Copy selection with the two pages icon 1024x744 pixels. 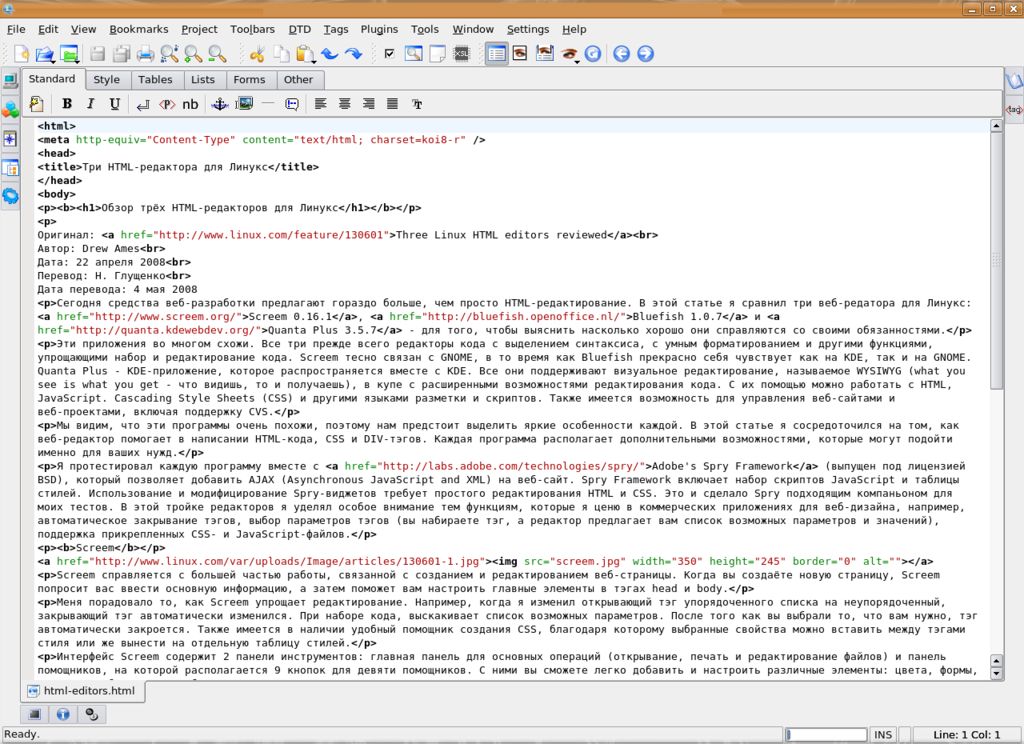point(281,54)
